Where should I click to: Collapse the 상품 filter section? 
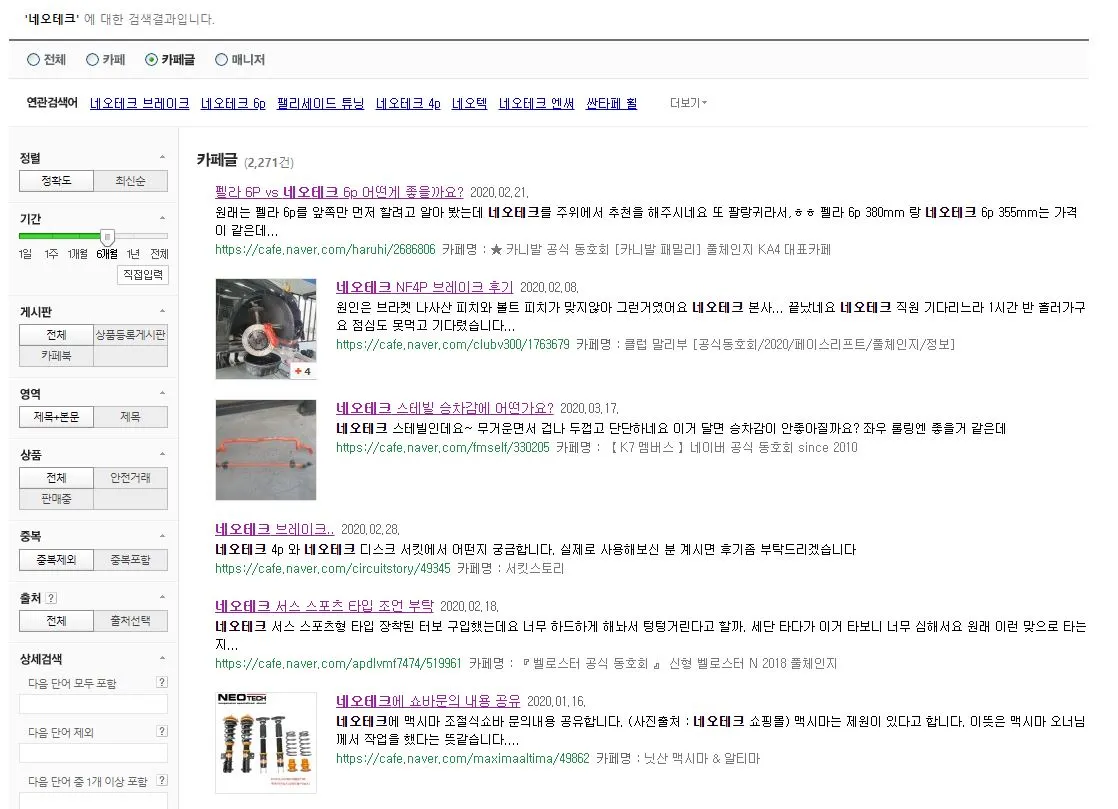[x=163, y=453]
